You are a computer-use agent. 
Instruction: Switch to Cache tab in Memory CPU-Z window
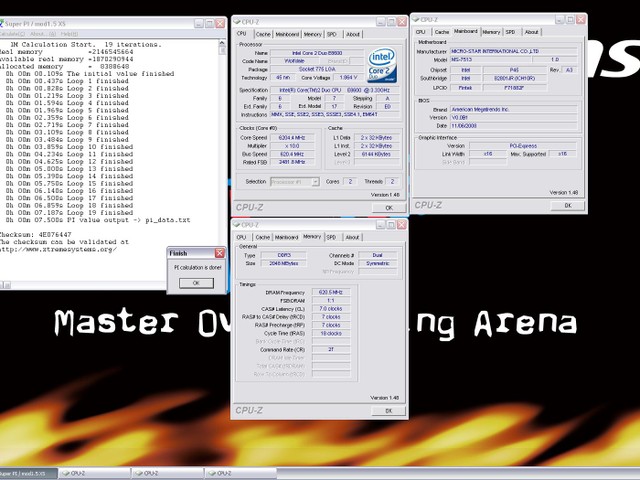[263, 237]
